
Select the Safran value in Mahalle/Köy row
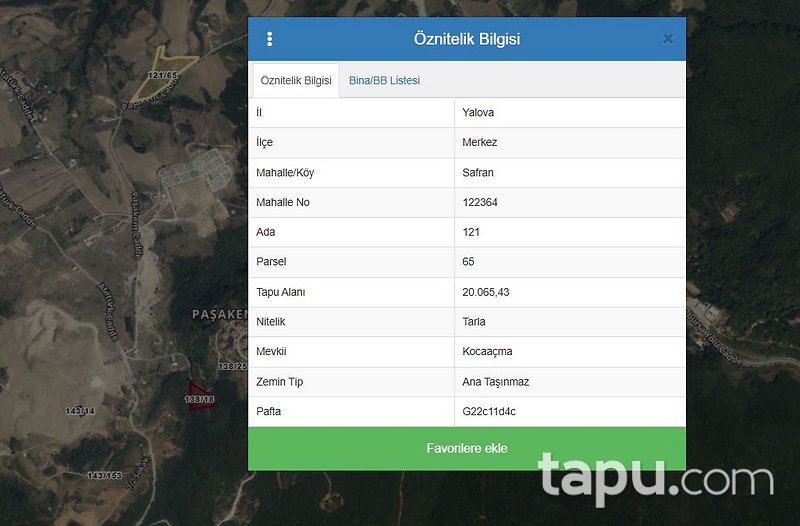478,173
